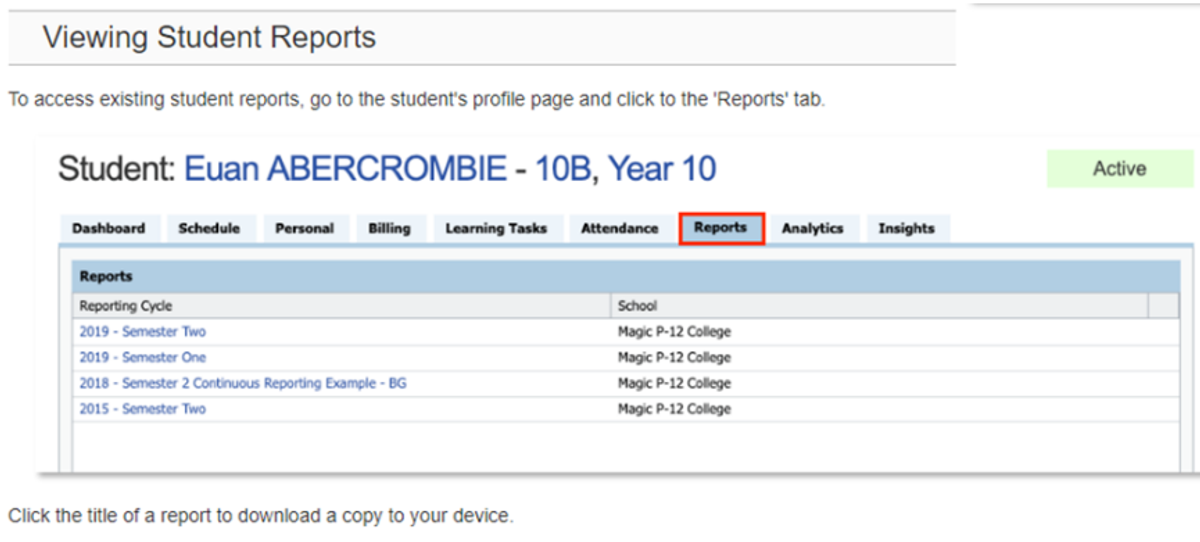Select the Personal tab

tap(304, 228)
